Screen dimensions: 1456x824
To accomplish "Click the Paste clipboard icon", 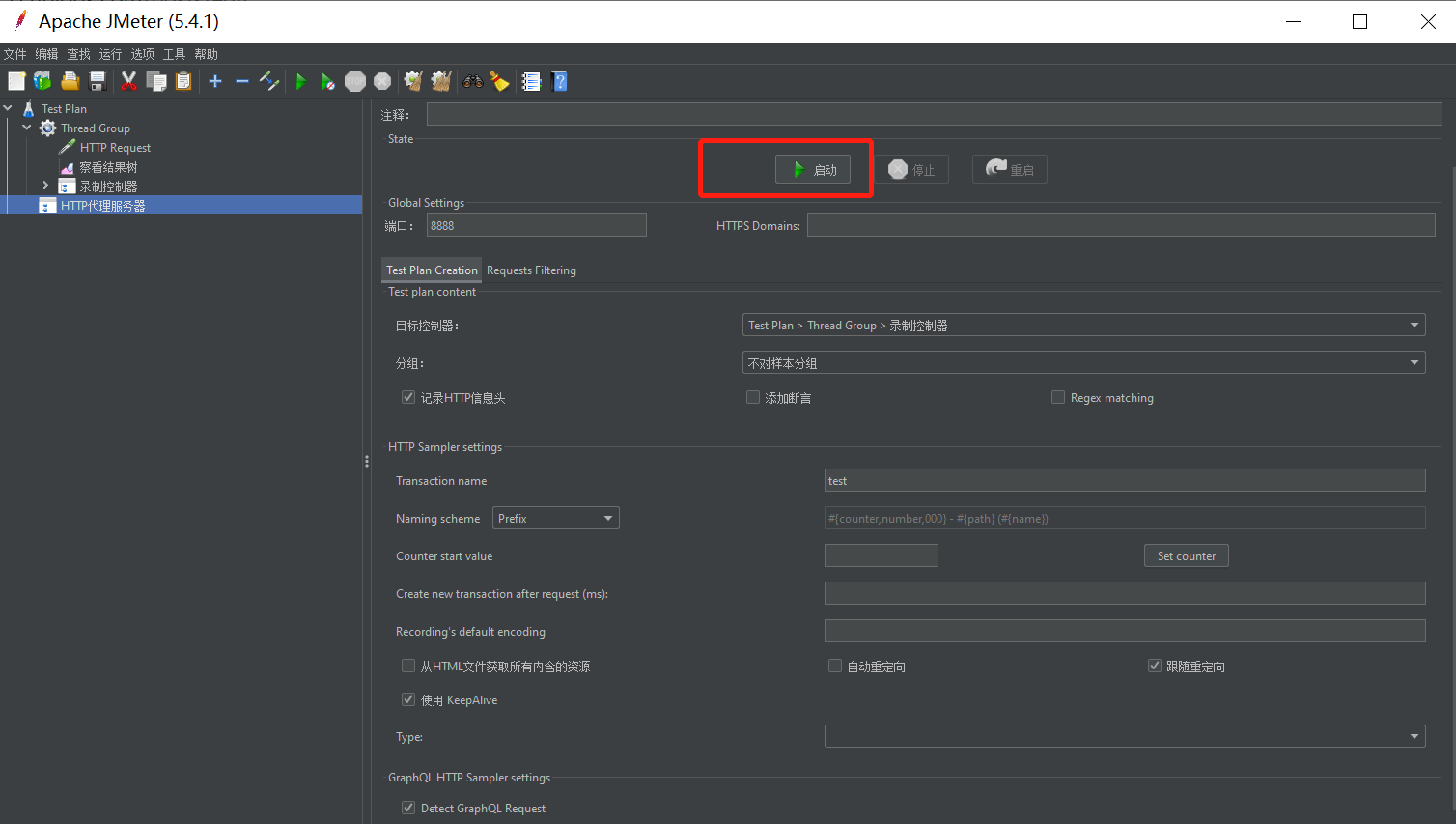I will pos(183,82).
